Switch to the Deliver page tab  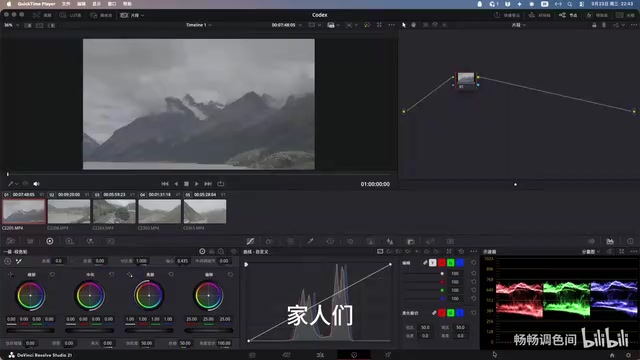[x=388, y=355]
